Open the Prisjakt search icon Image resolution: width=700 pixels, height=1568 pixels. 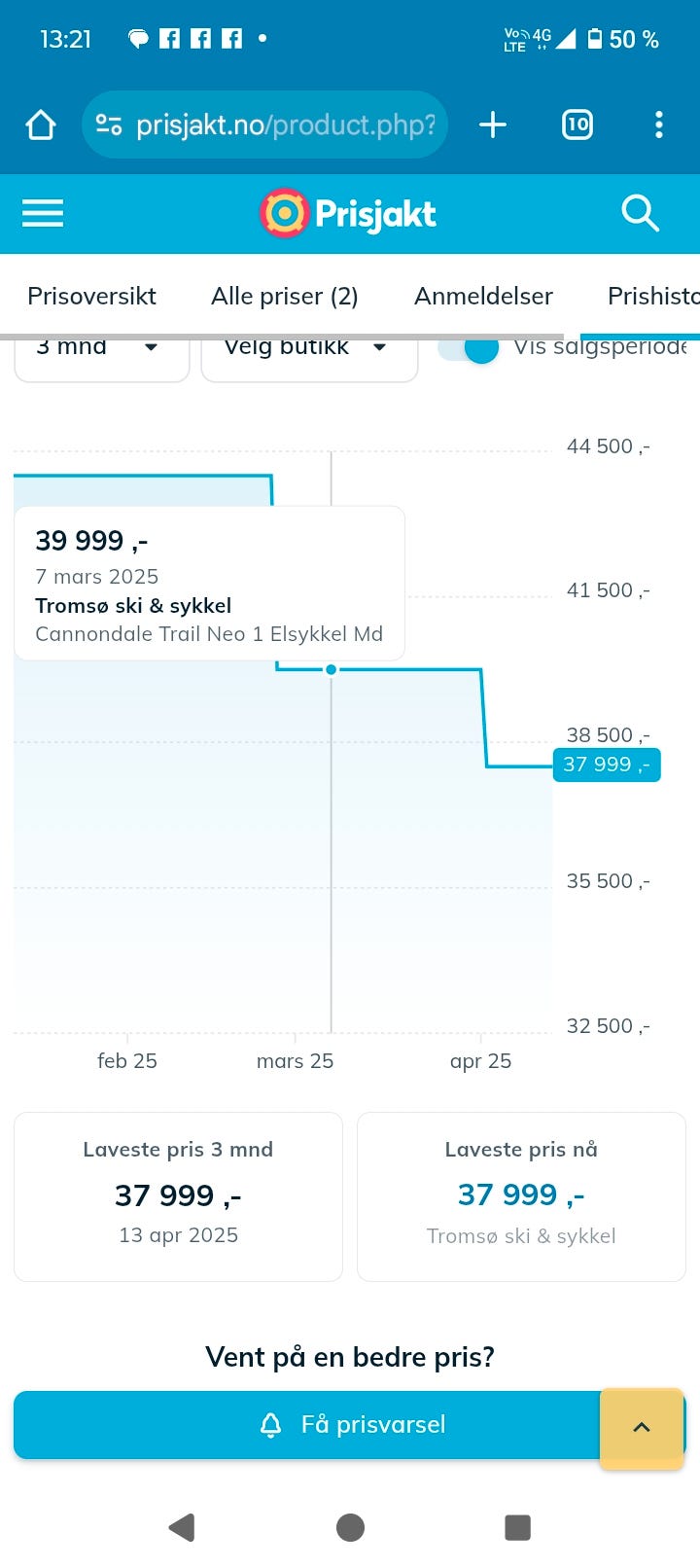[x=640, y=213]
